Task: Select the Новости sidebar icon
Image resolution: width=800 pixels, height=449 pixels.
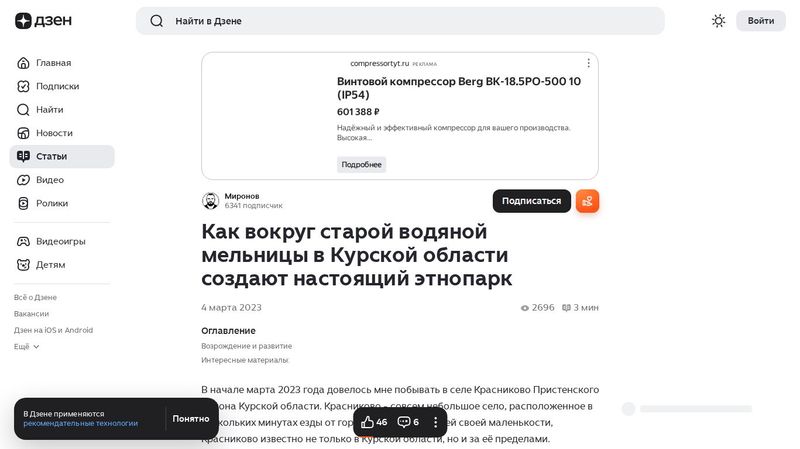Action: pyautogui.click(x=24, y=133)
